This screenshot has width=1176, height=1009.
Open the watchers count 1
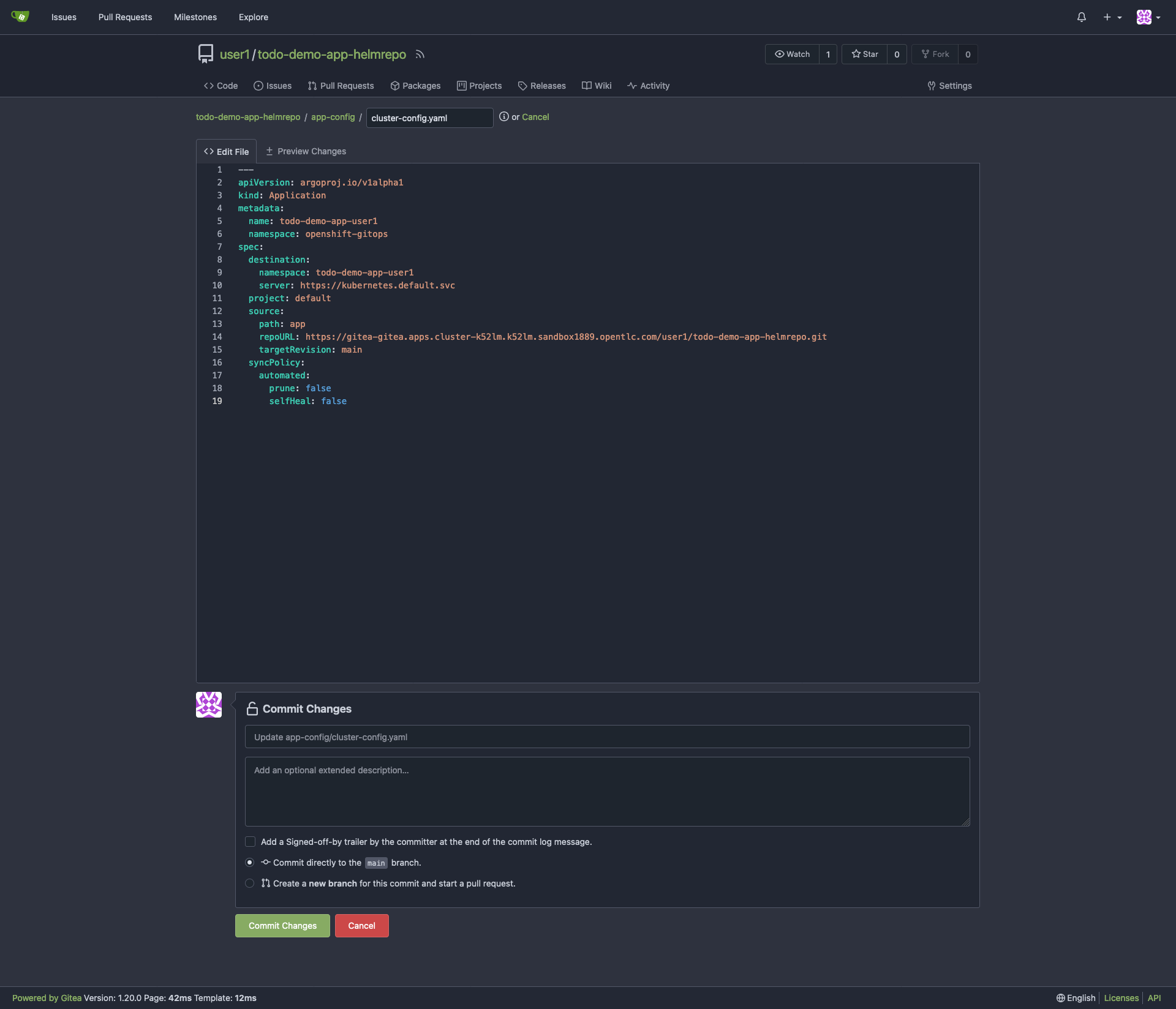coord(828,54)
